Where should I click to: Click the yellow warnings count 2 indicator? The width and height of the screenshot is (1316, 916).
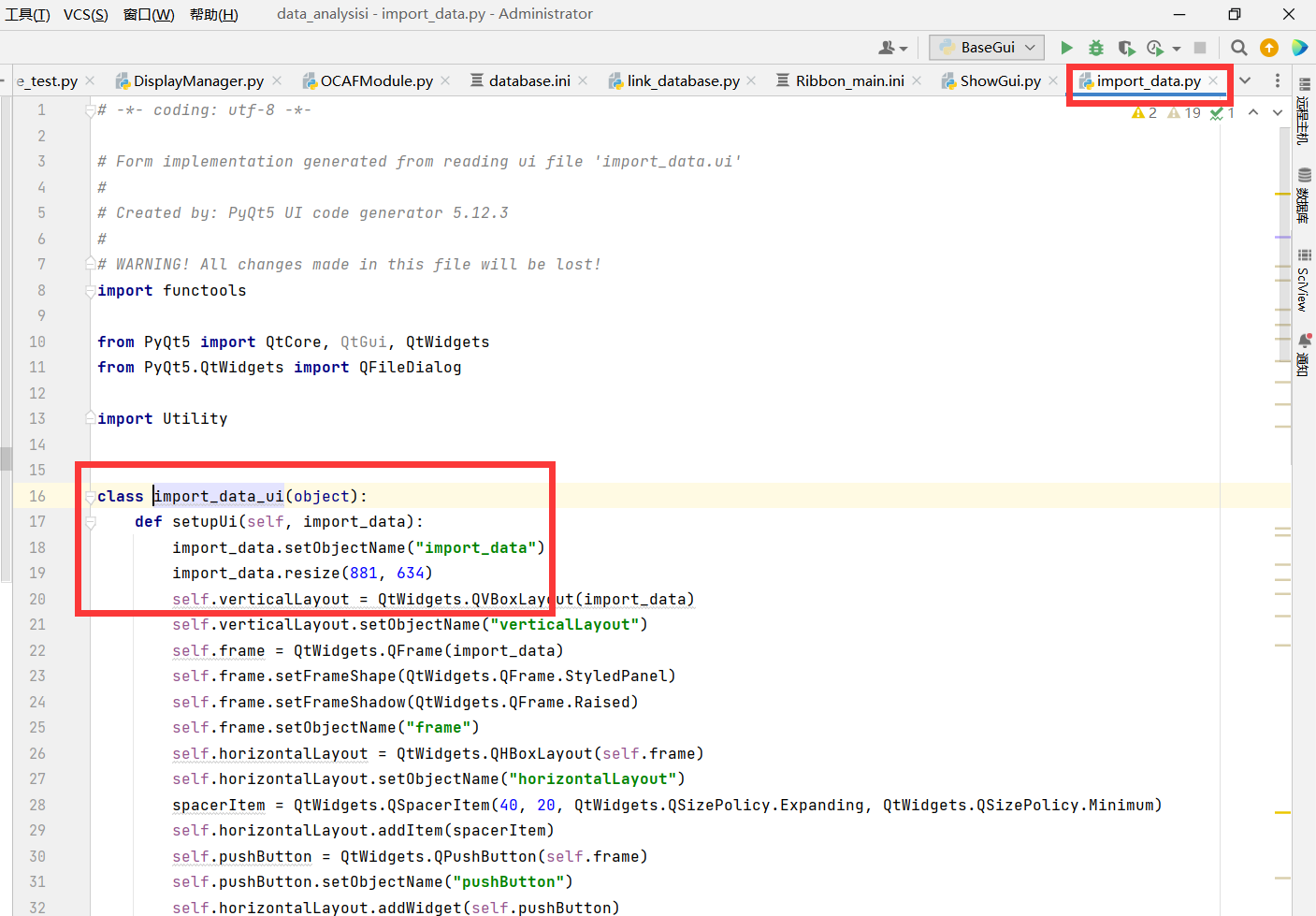(x=1144, y=112)
